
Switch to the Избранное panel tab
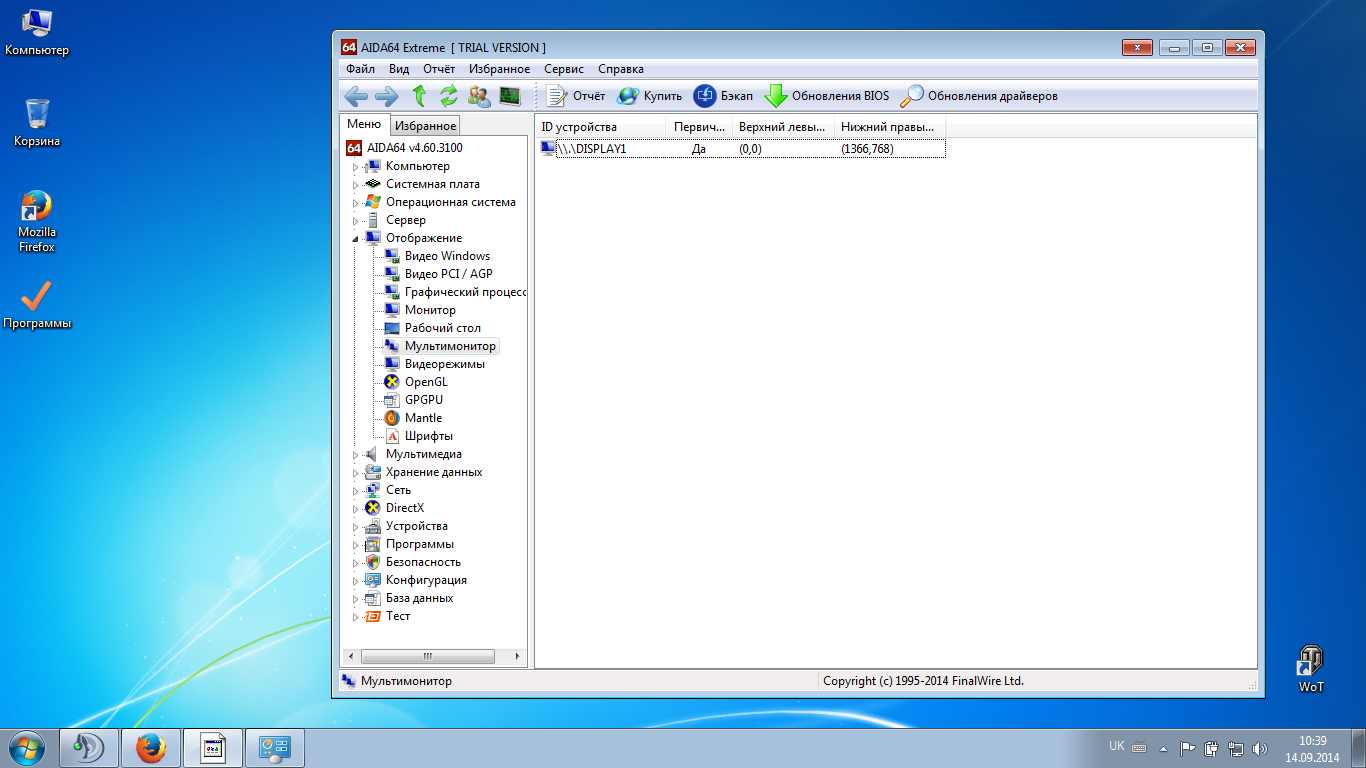pos(425,125)
